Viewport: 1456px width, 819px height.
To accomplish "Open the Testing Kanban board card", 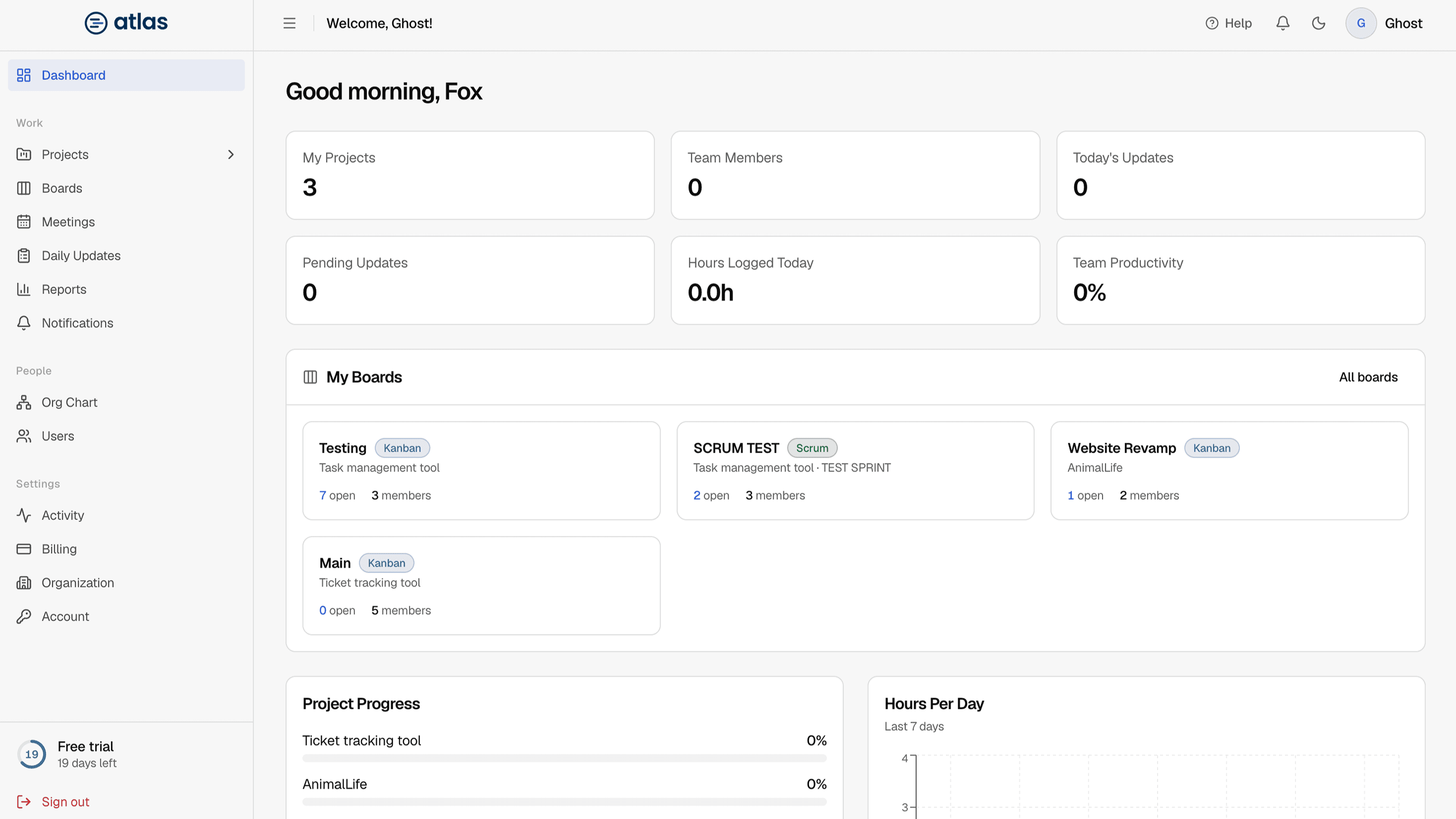I will [x=481, y=470].
